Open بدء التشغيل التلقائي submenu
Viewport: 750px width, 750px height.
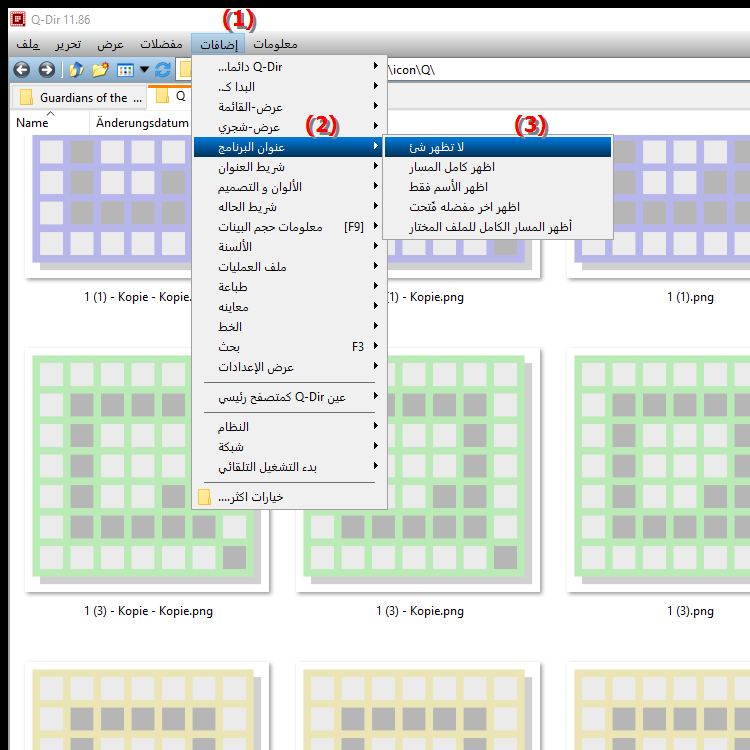(288, 467)
